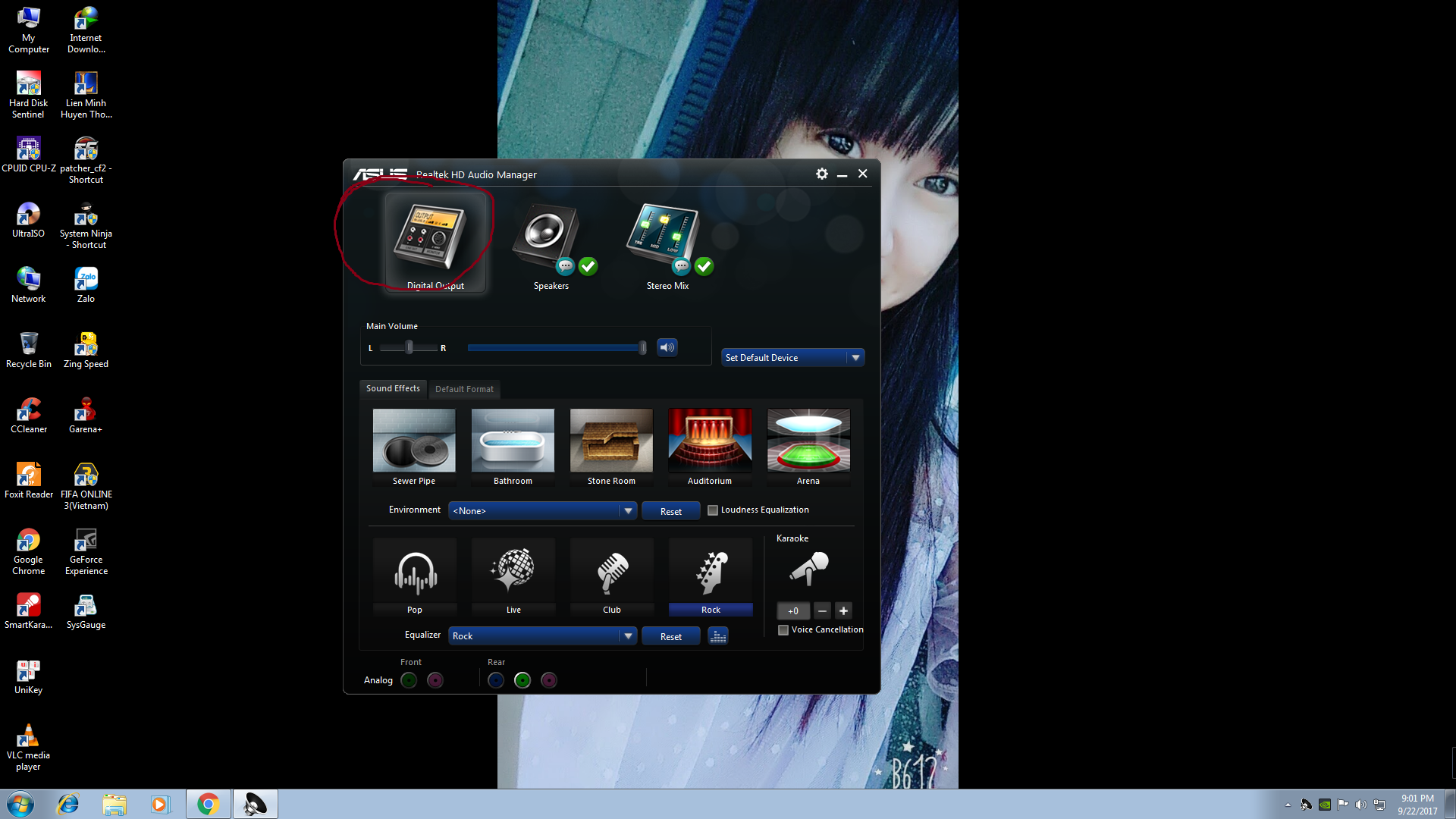1456x819 pixels.
Task: Switch to the Default Format tab
Action: tap(464, 389)
